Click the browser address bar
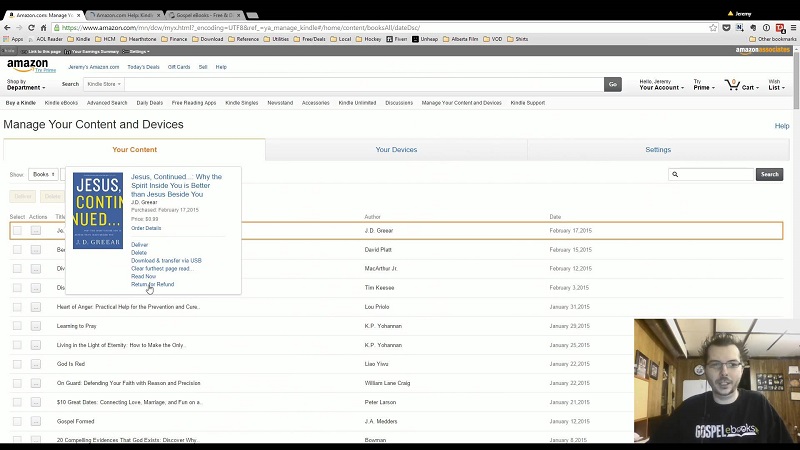Screen dimensions: 800x450 (x=383, y=28)
